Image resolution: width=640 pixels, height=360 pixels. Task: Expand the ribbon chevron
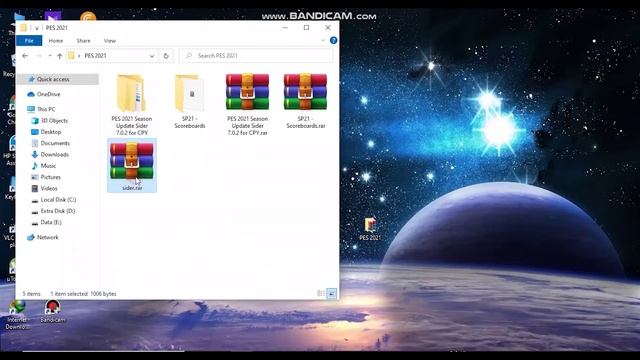pyautogui.click(x=323, y=40)
